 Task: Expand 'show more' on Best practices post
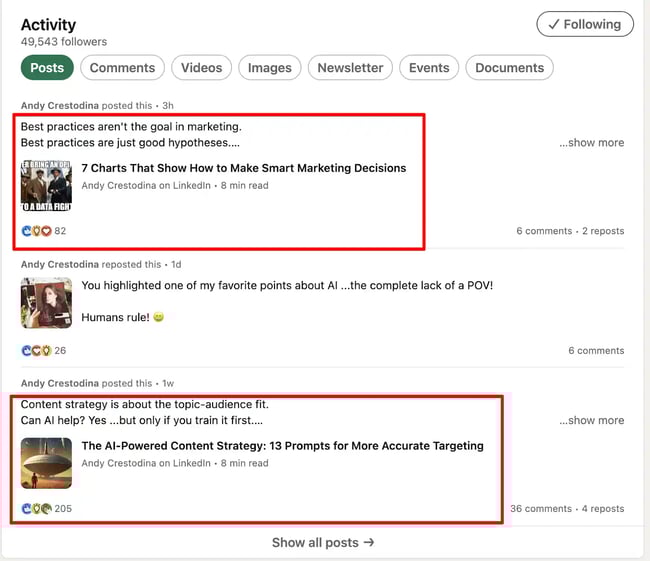[591, 143]
